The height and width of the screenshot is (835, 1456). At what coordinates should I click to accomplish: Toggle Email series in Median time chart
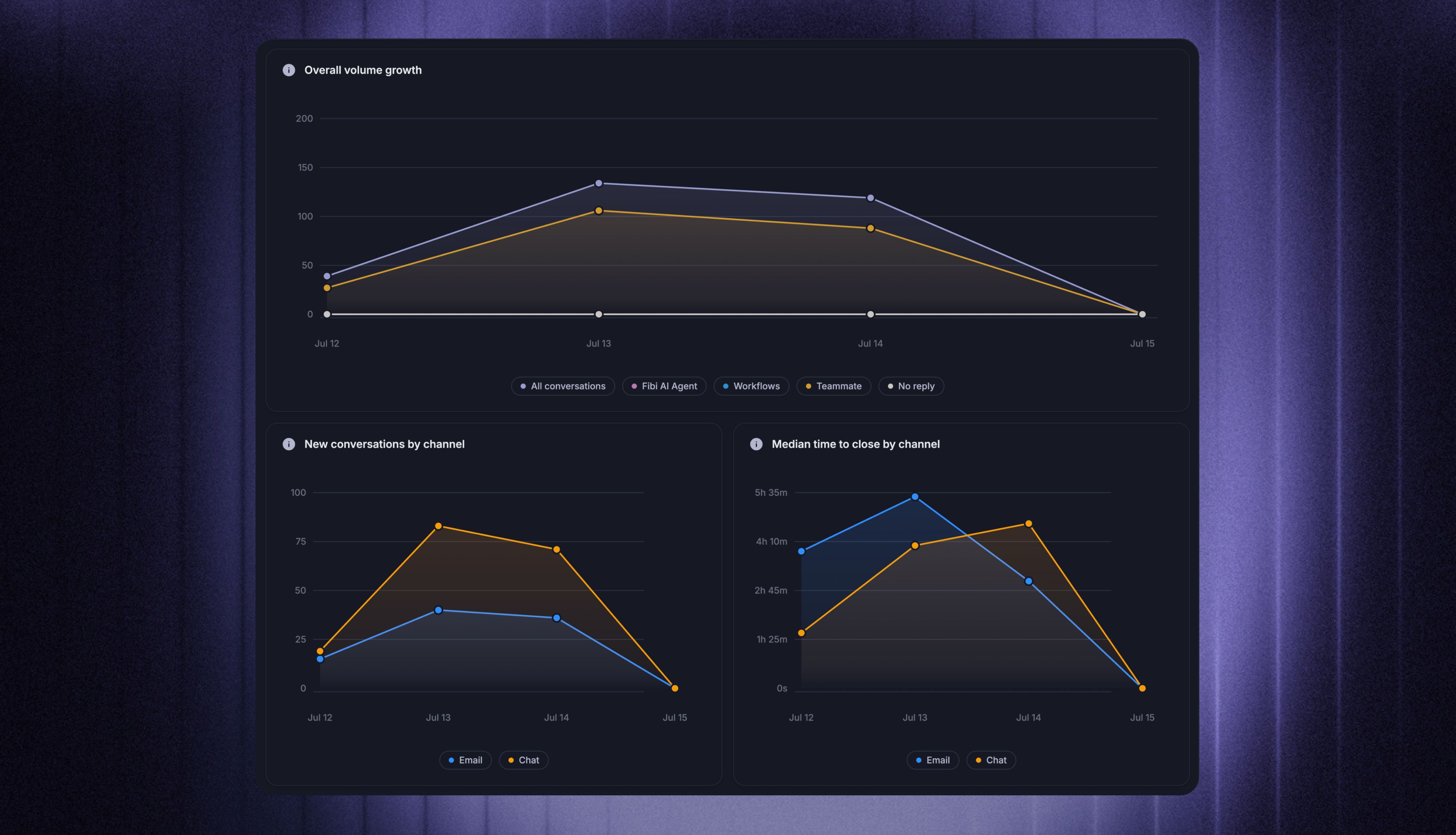[933, 760]
